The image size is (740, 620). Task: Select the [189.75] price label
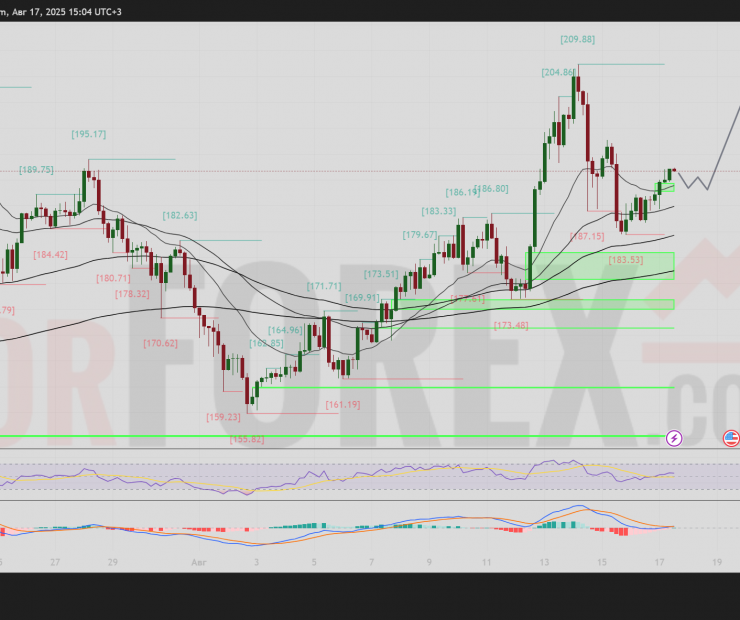tap(36, 169)
